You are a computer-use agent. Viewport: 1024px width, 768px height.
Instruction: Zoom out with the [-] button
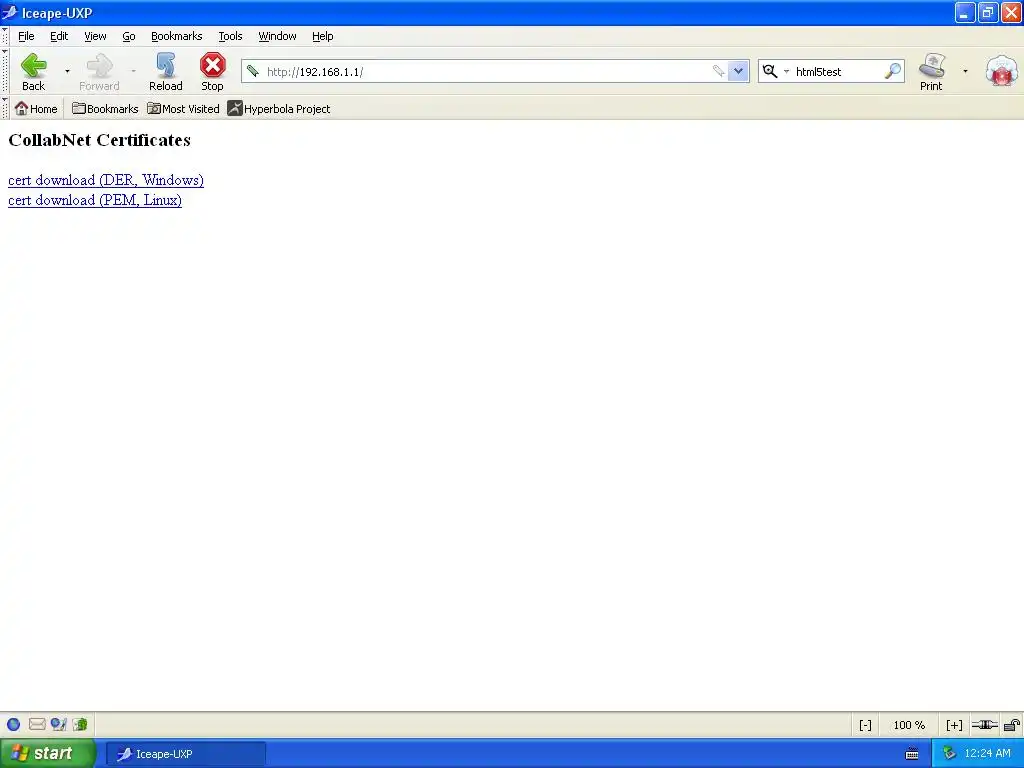click(x=865, y=725)
